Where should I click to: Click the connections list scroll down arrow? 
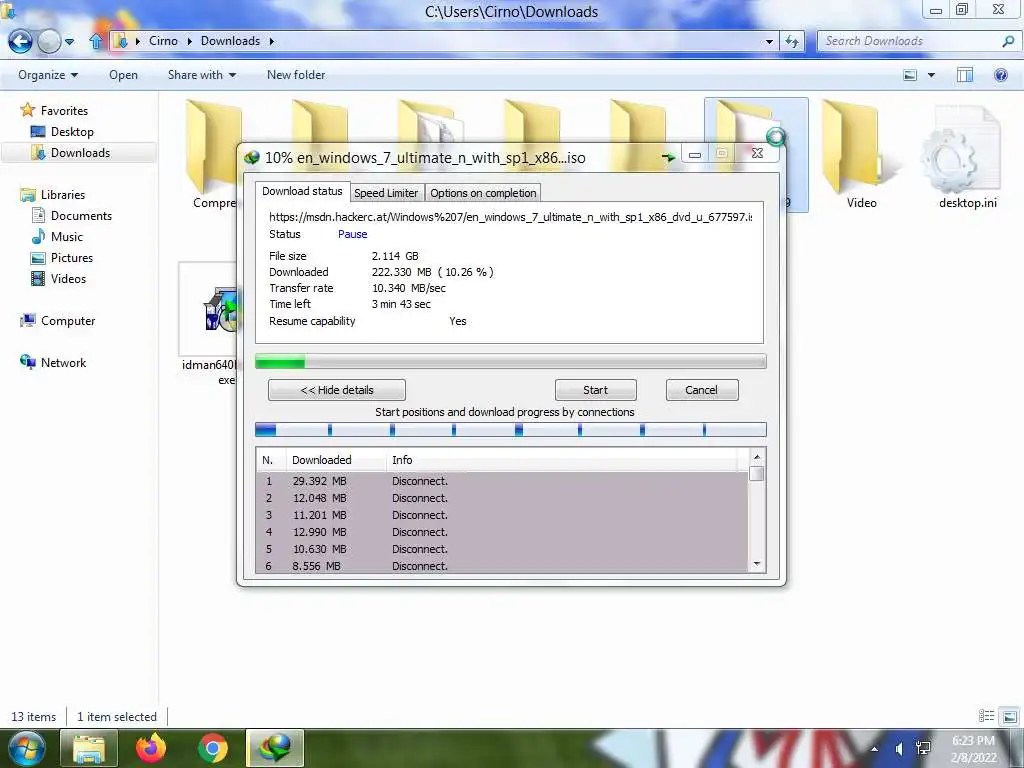tap(757, 564)
